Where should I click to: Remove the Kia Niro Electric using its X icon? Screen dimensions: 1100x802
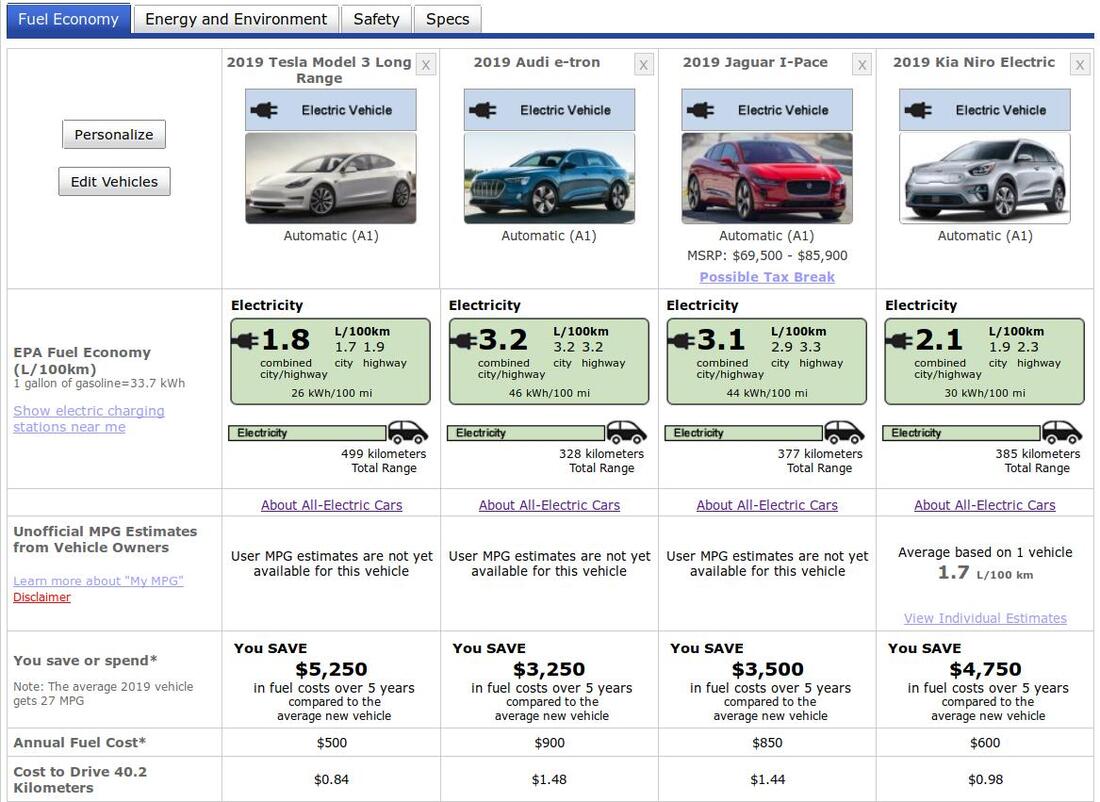point(1079,65)
